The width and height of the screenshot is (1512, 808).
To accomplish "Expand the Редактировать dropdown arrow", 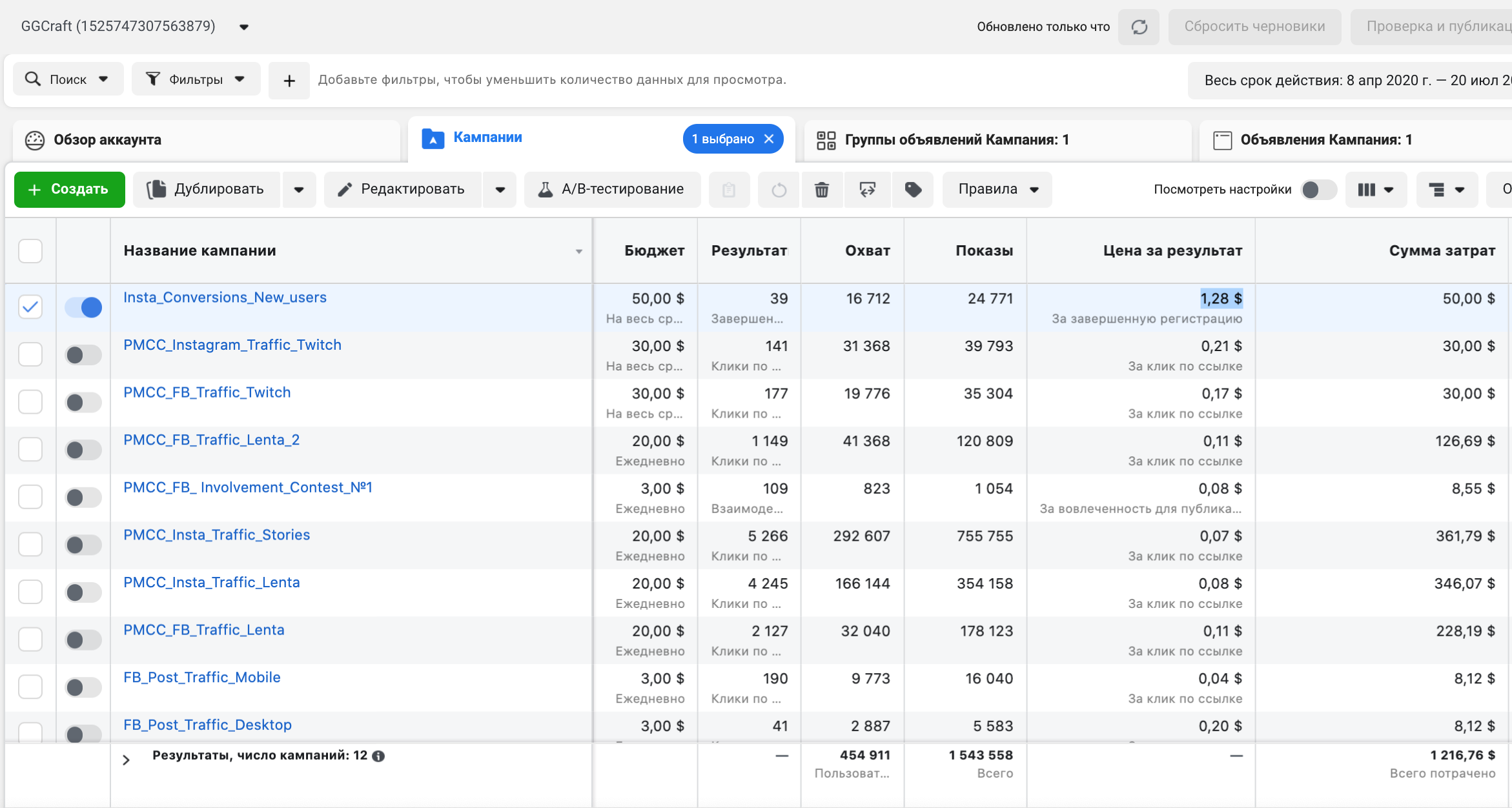I will (x=500, y=190).
